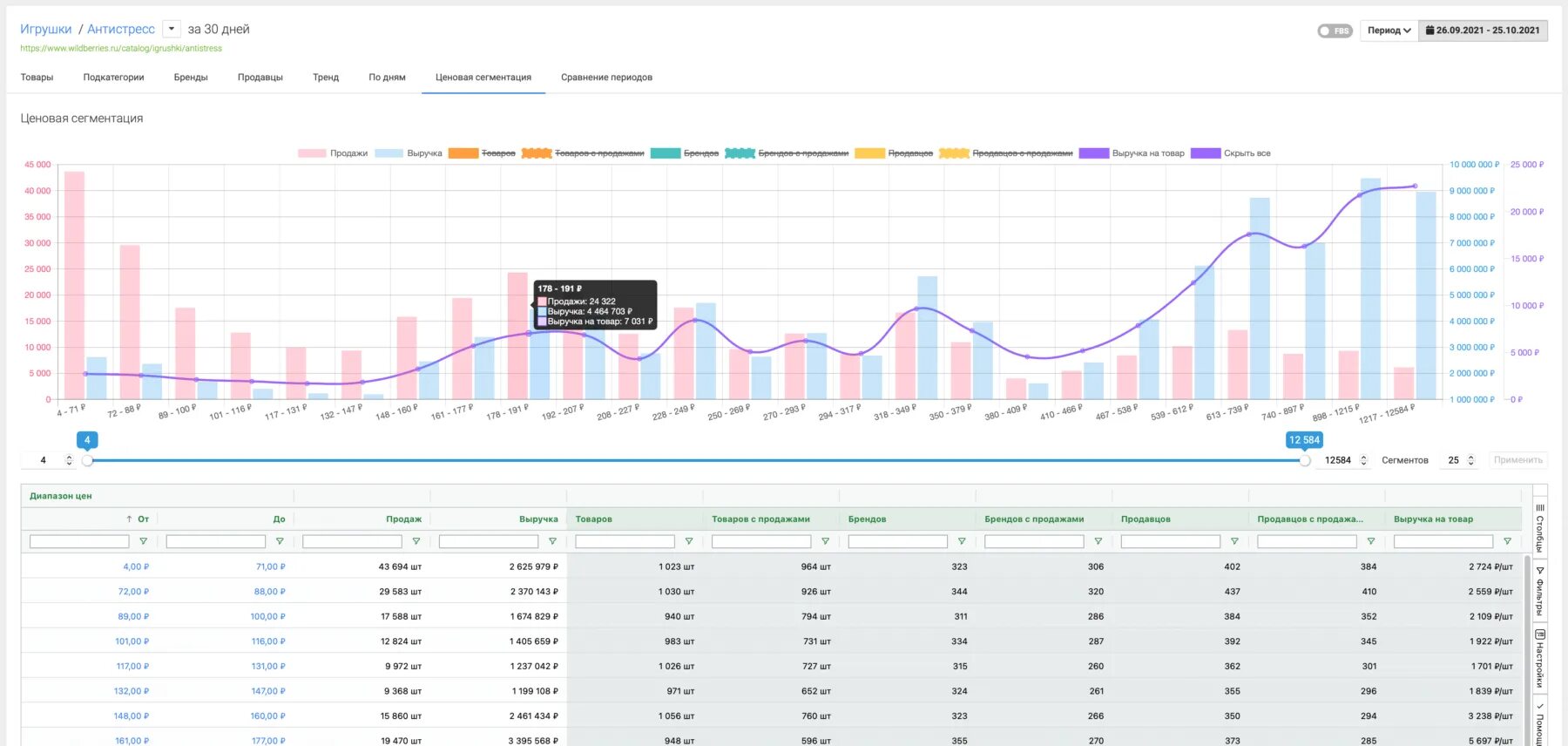
Task: Toggle Продажи series in chart legend
Action: tap(333, 153)
